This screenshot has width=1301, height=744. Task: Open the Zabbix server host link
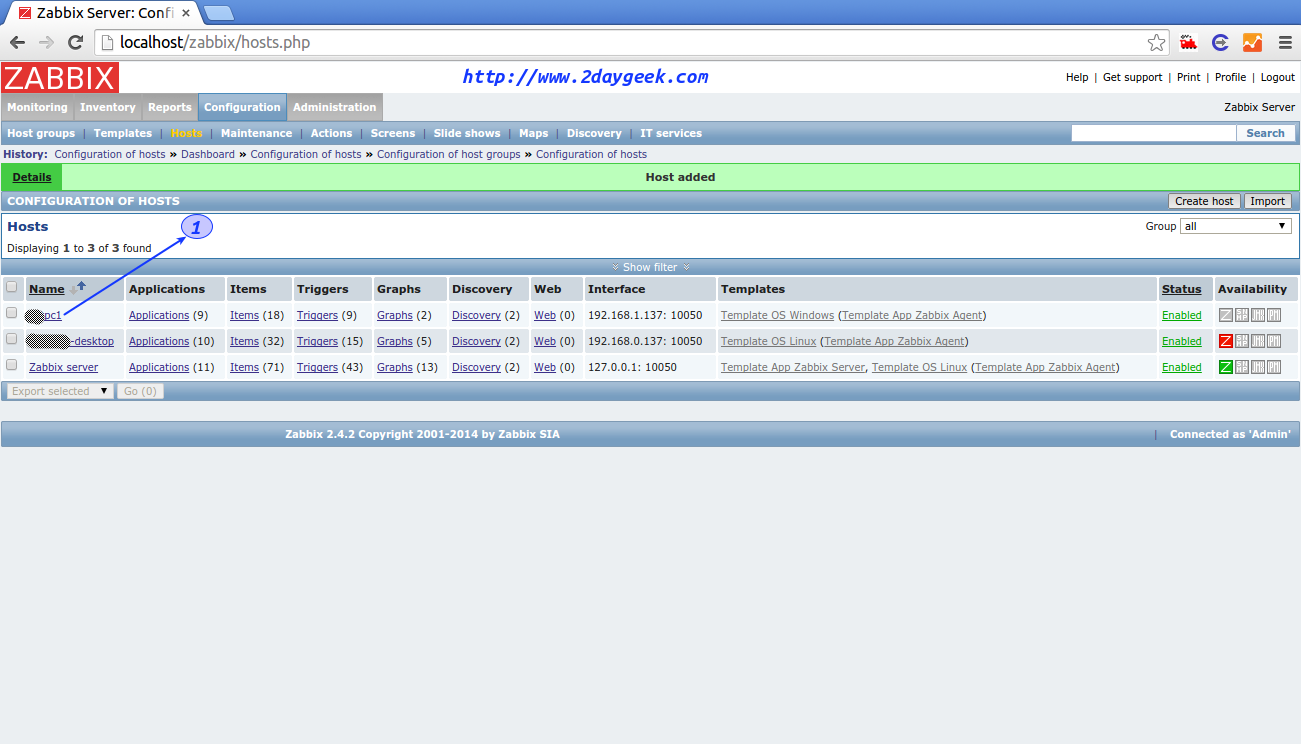[x=63, y=367]
